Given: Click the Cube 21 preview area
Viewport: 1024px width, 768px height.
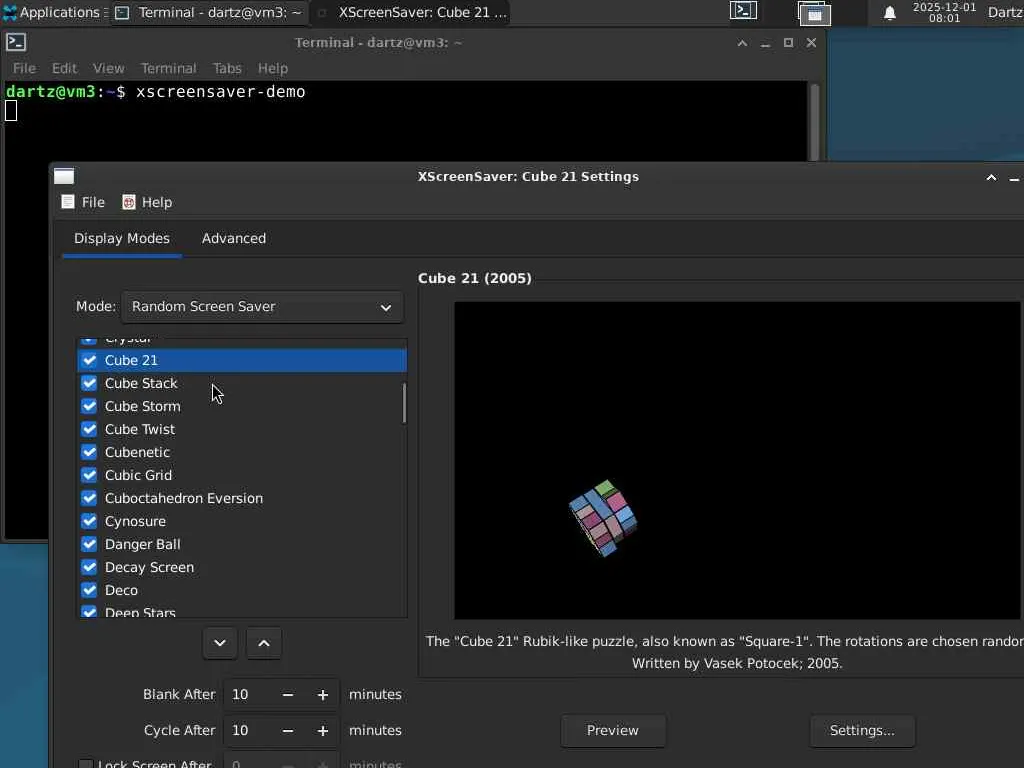Looking at the screenshot, I should (739, 460).
